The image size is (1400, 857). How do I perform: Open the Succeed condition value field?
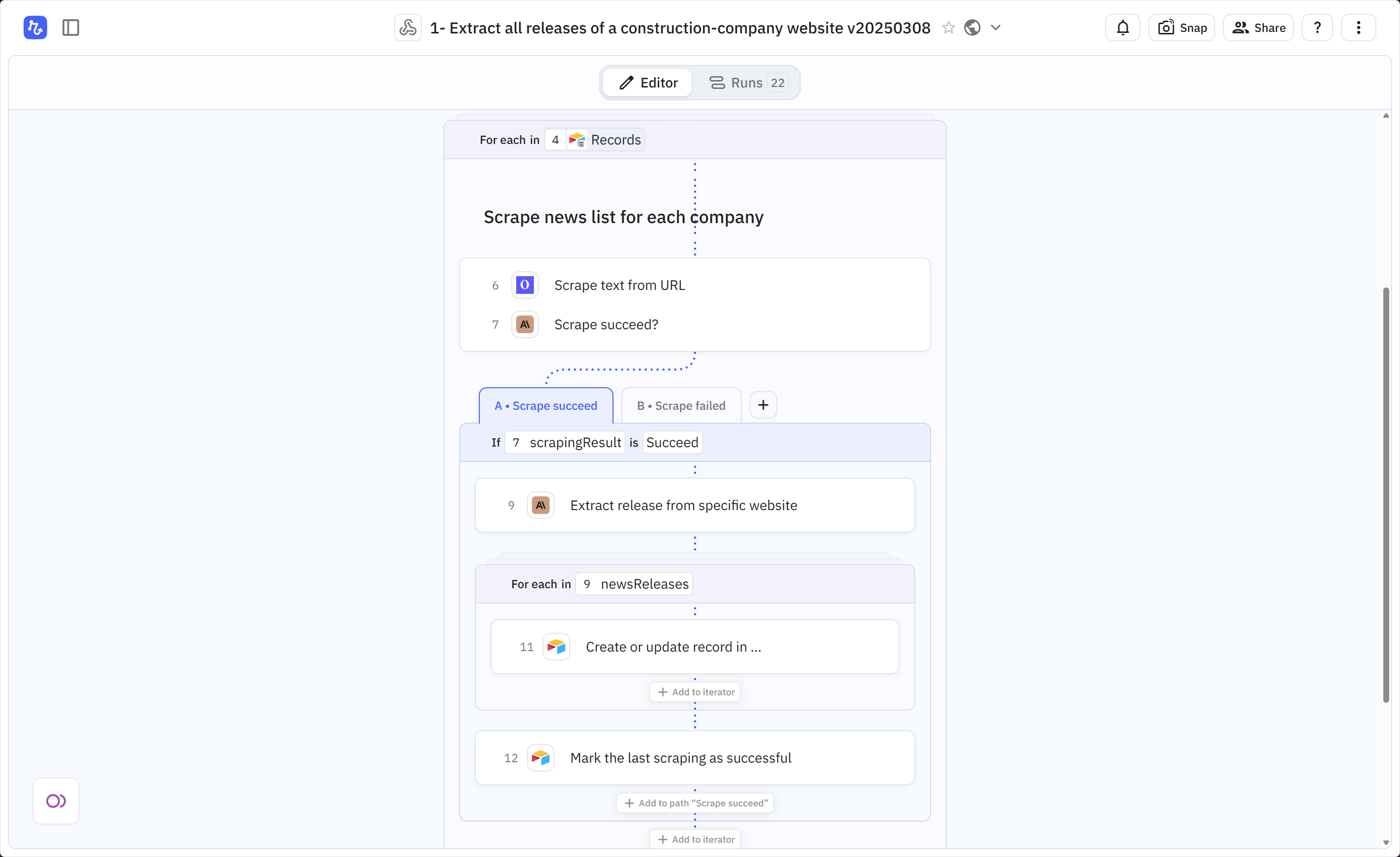pyautogui.click(x=672, y=442)
